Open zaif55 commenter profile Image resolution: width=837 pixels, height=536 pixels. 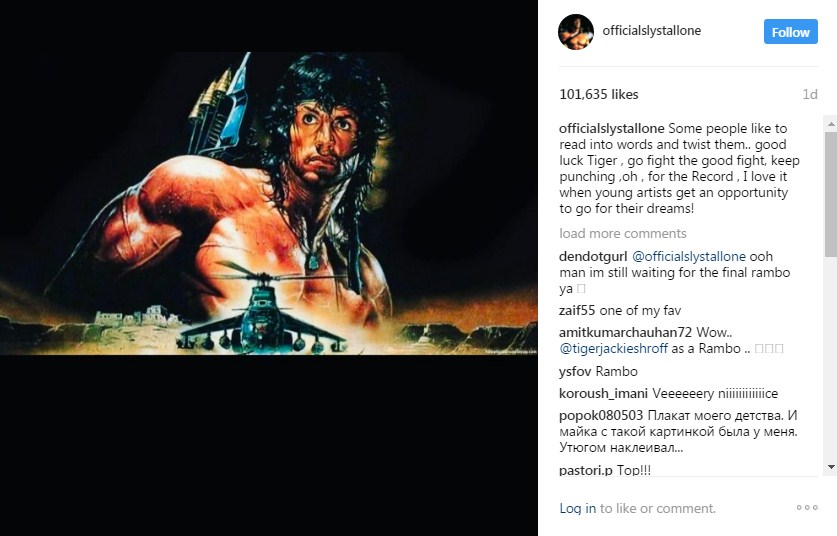coord(577,310)
